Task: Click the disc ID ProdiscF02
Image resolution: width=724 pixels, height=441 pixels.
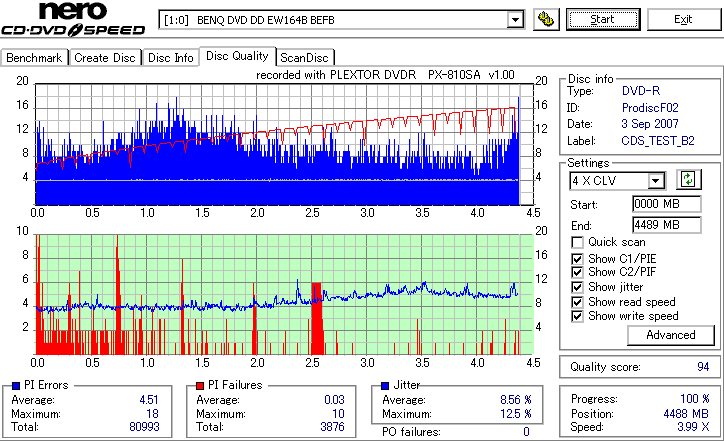Action: [x=650, y=108]
